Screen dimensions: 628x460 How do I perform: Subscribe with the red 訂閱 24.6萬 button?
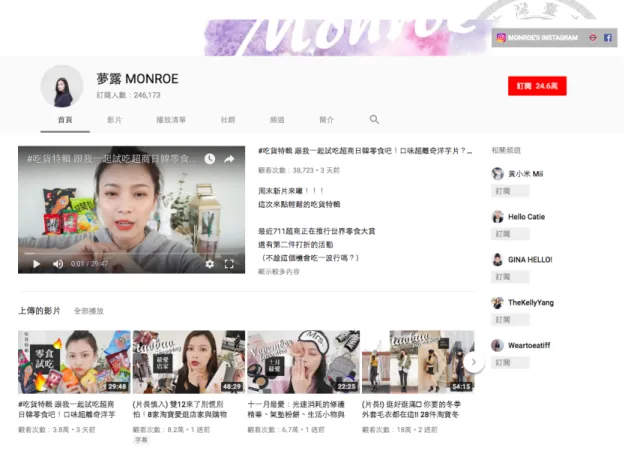pos(537,86)
